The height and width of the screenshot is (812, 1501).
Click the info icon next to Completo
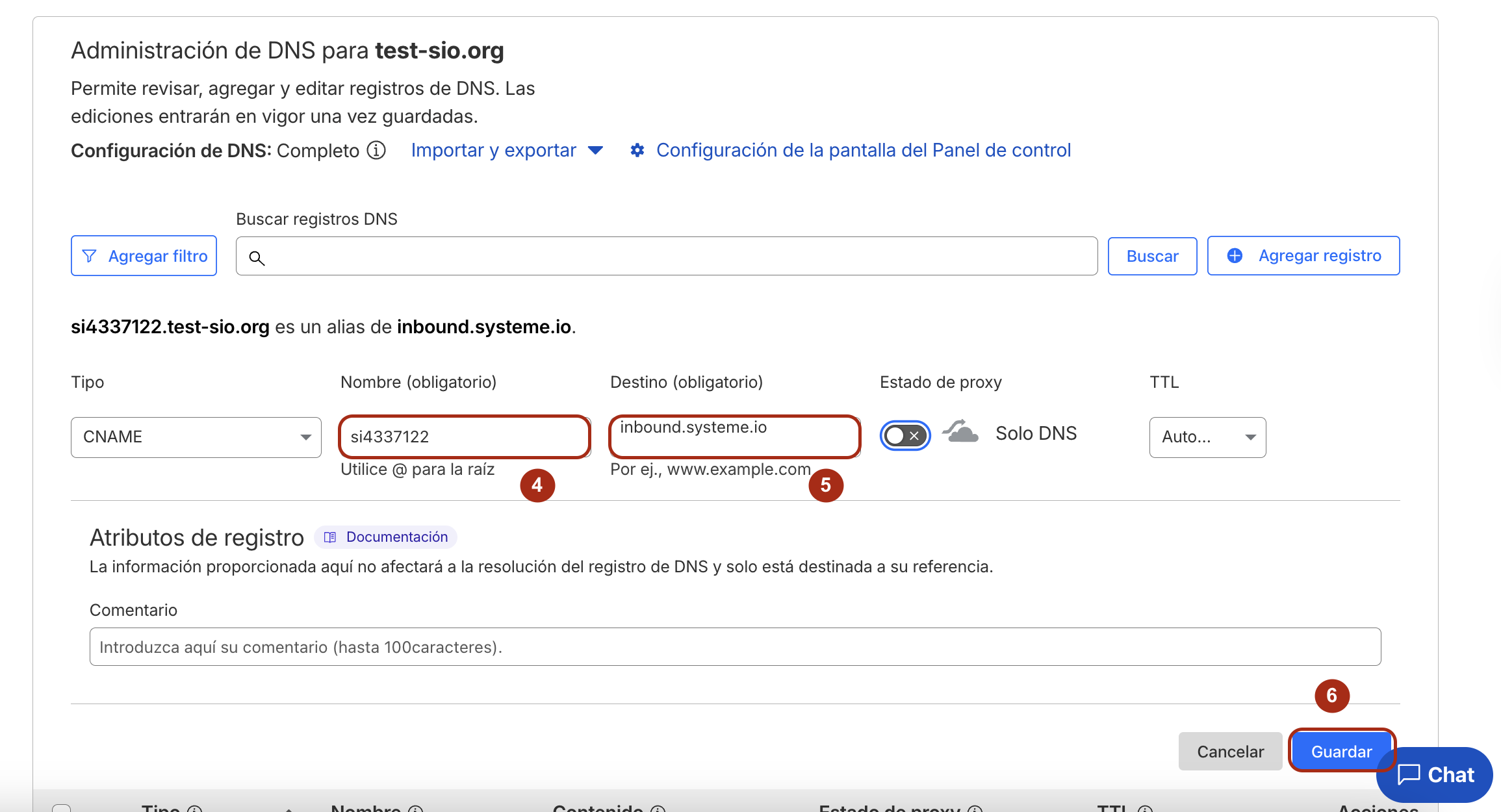(x=376, y=150)
